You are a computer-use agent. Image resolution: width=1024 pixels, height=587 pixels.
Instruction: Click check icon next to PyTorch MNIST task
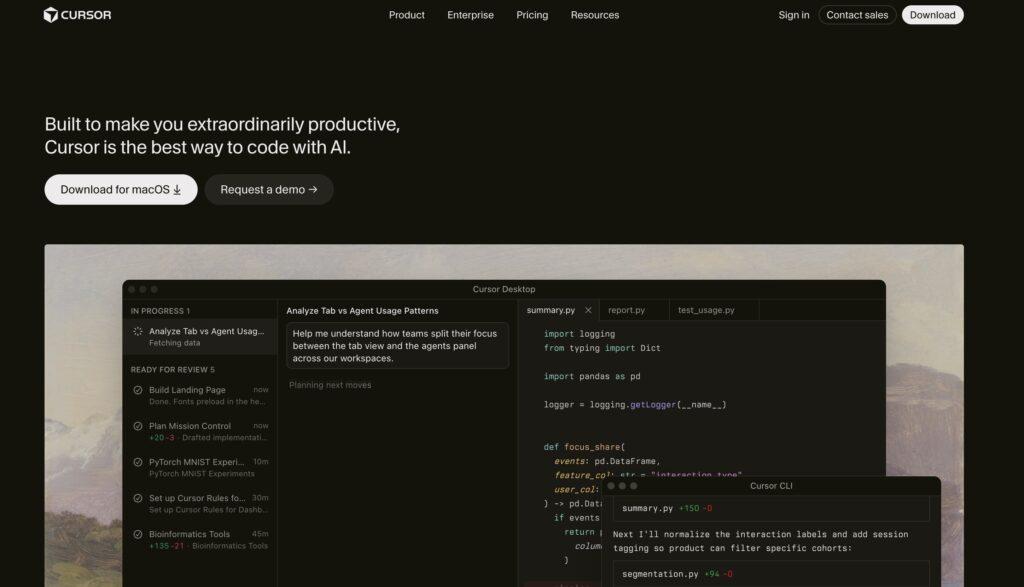point(138,462)
